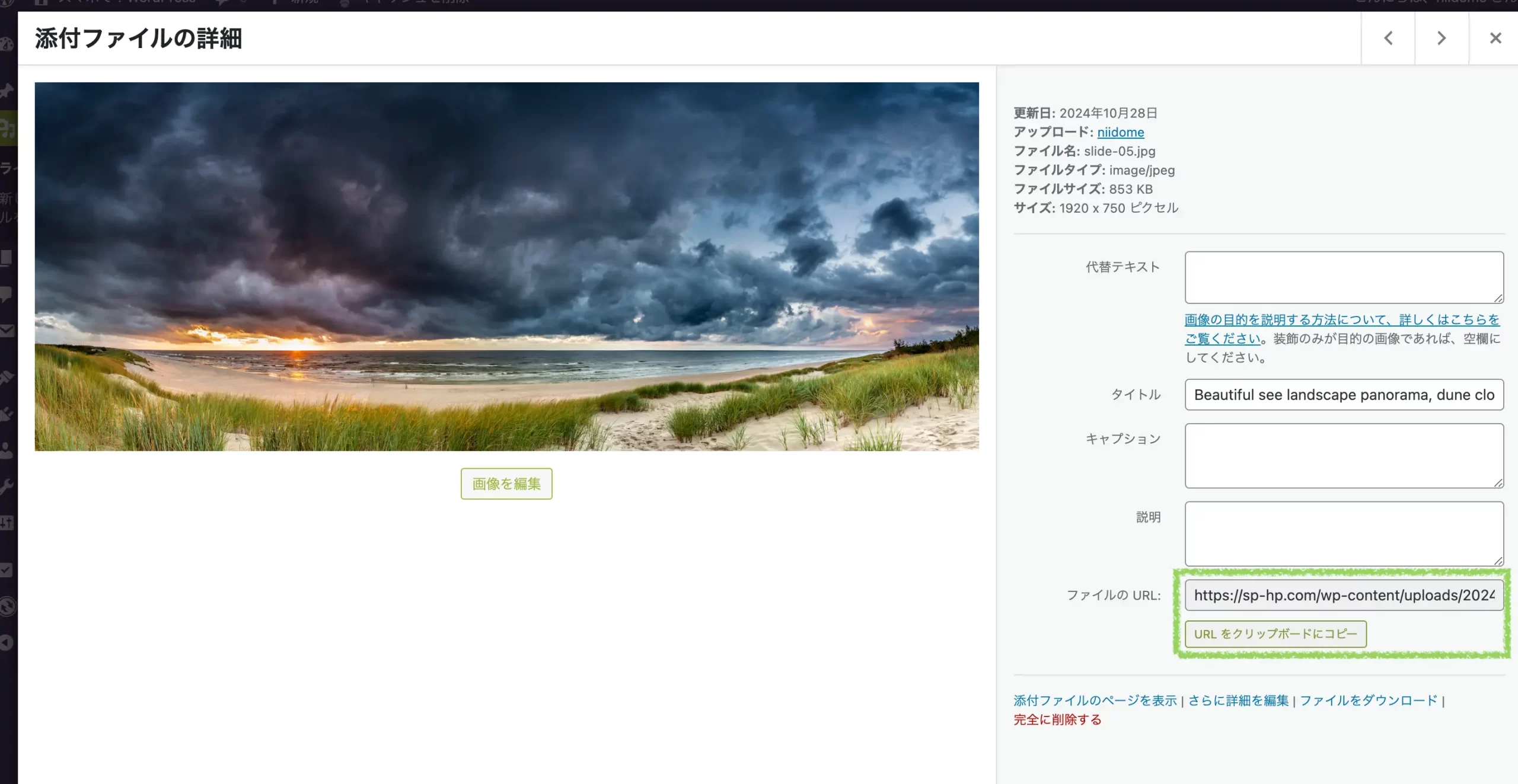
Task: Open the alt text help link
Action: click(1341, 320)
